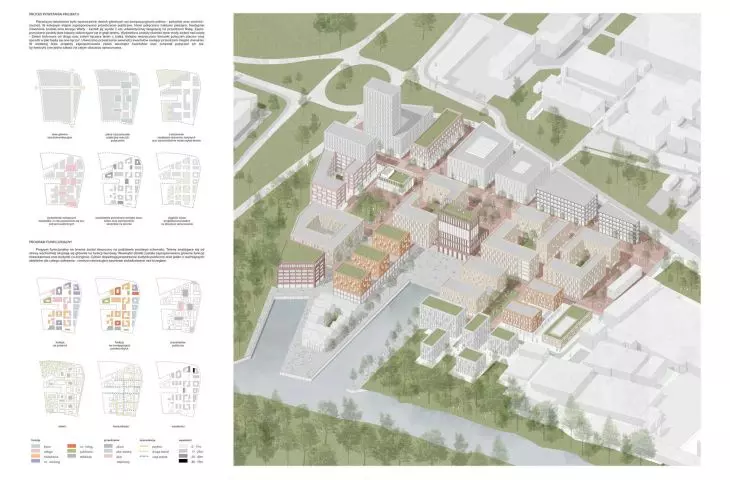Image resolution: width=730 pixels, height=480 pixels.
Task: Open the second-row right diagram with light grey blocks
Action: click(178, 182)
